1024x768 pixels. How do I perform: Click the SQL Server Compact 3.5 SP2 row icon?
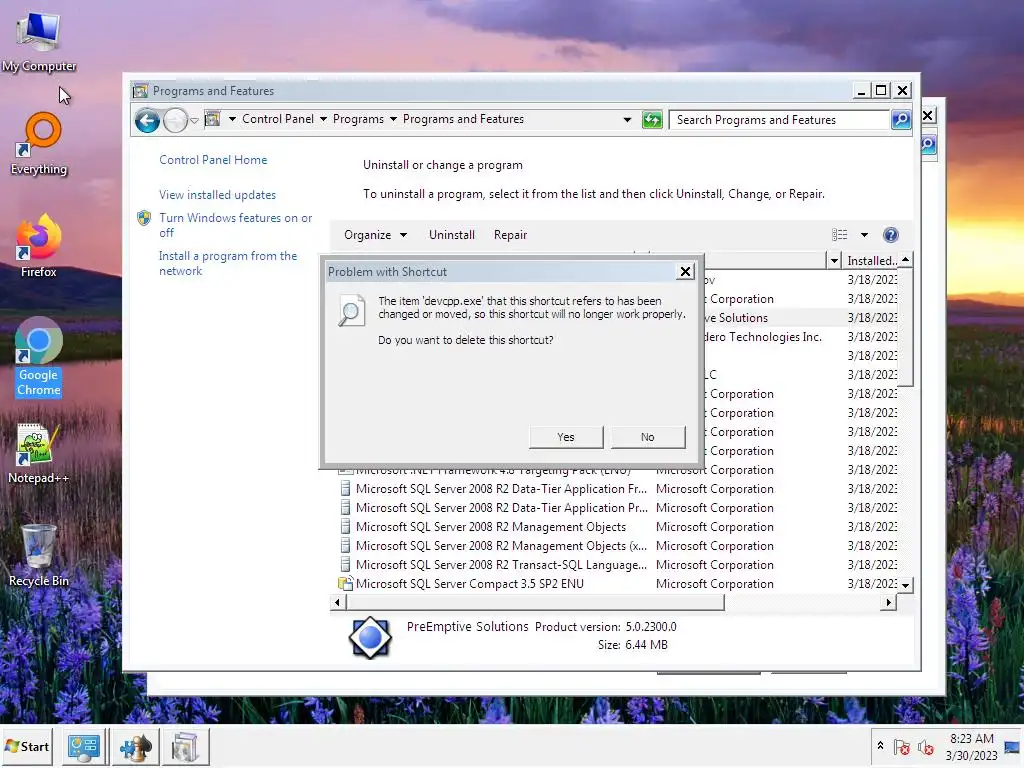(345, 583)
